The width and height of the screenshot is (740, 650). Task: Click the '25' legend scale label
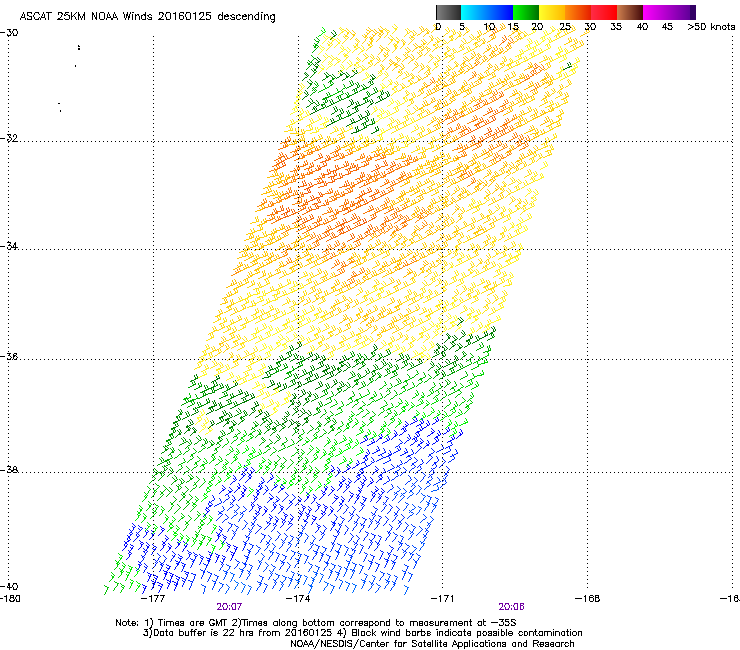565,27
